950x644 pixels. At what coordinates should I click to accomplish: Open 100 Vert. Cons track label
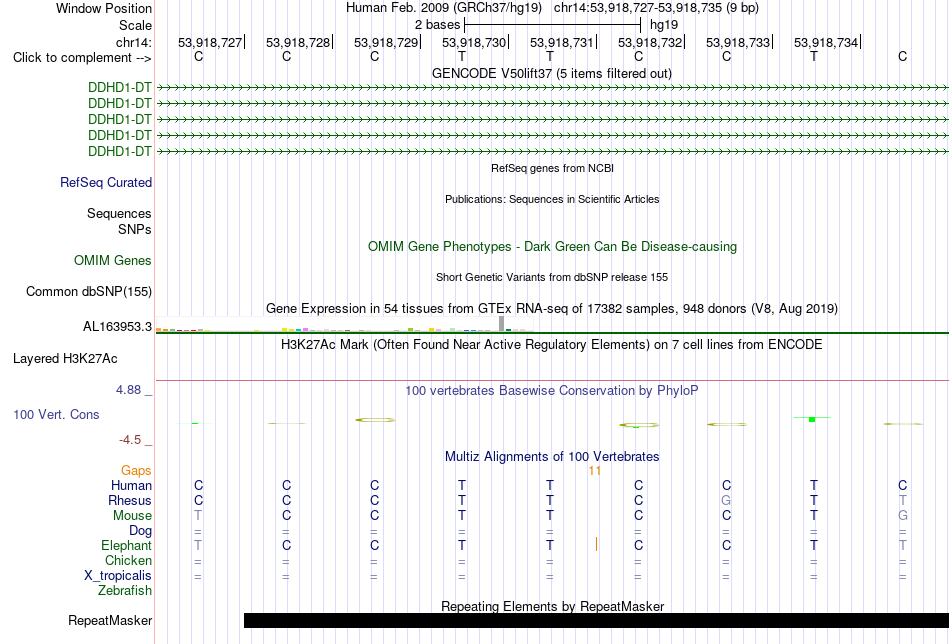point(56,414)
